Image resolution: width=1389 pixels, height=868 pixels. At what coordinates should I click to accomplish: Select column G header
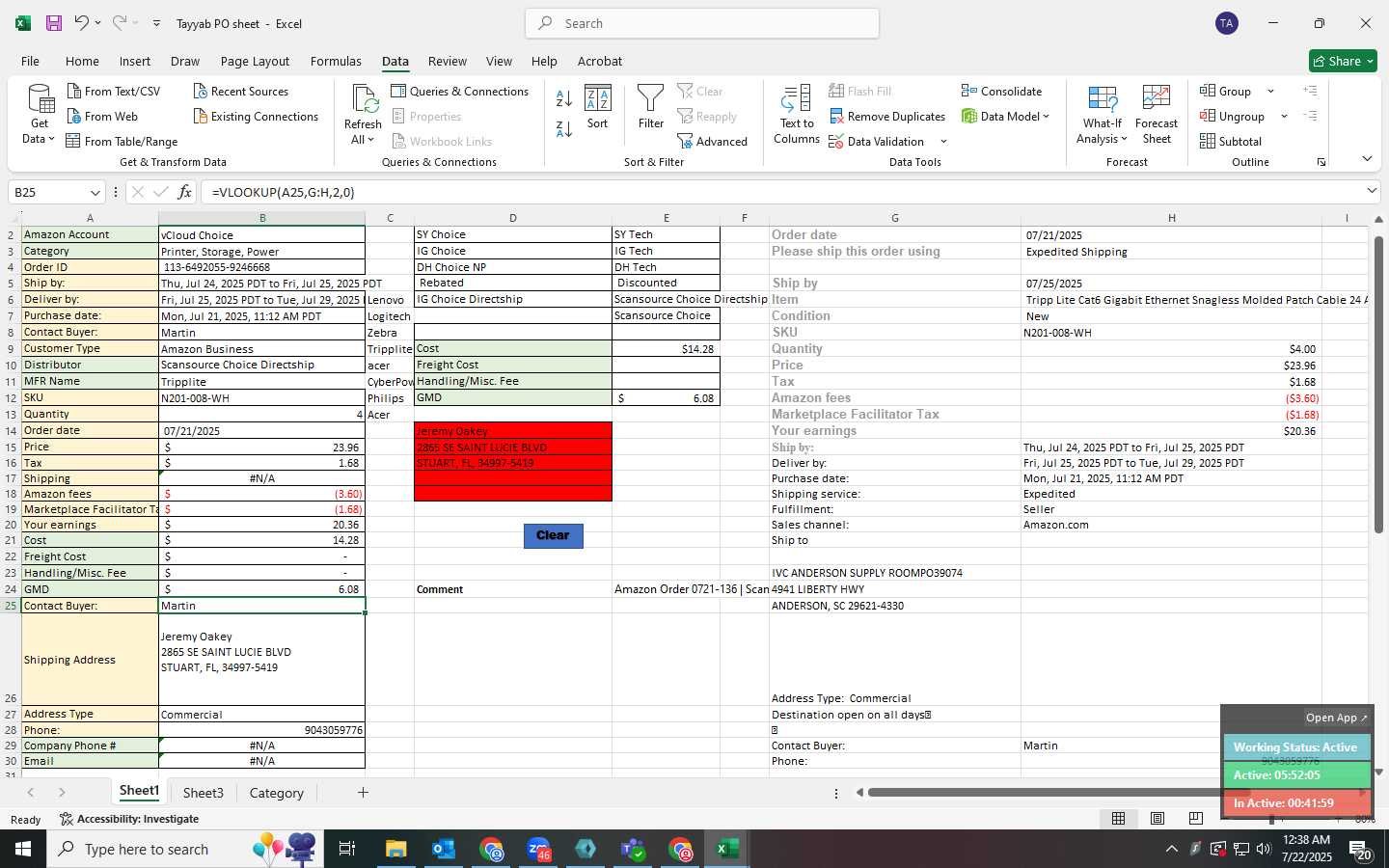895,218
